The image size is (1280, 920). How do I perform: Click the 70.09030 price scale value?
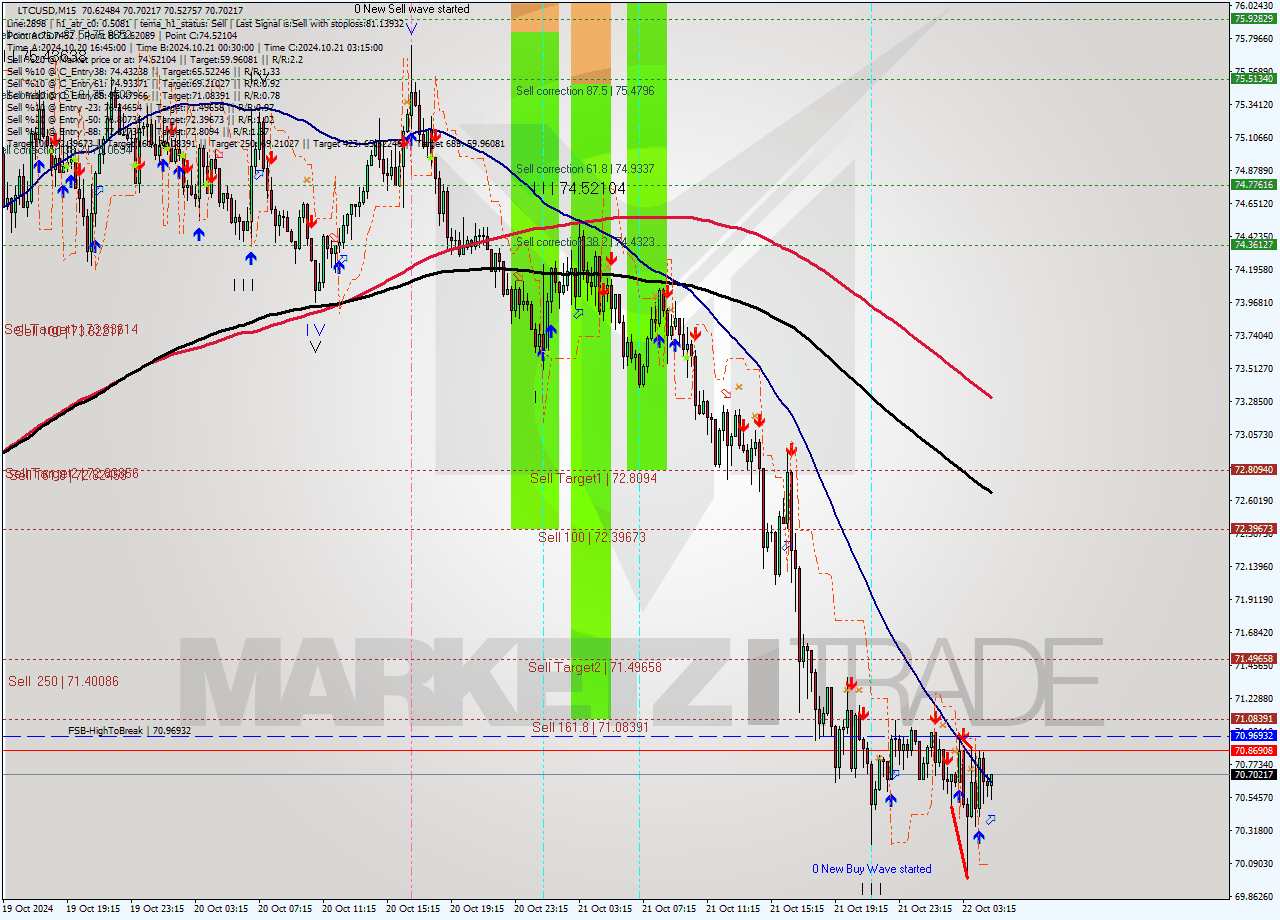point(1254,864)
